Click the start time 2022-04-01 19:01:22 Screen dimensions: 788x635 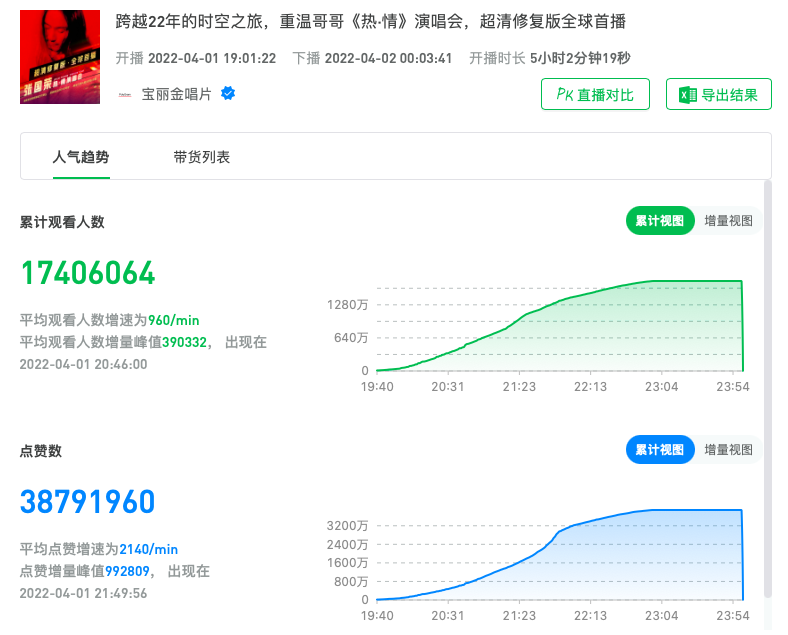pyautogui.click(x=212, y=58)
